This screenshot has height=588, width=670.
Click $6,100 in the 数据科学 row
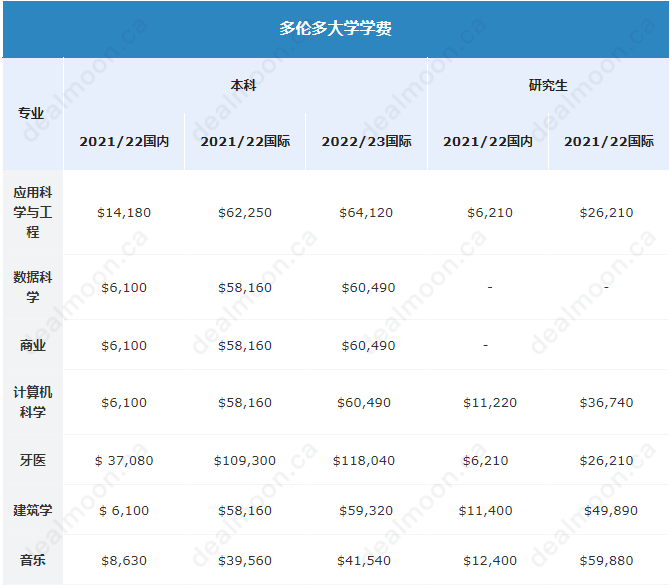(124, 288)
